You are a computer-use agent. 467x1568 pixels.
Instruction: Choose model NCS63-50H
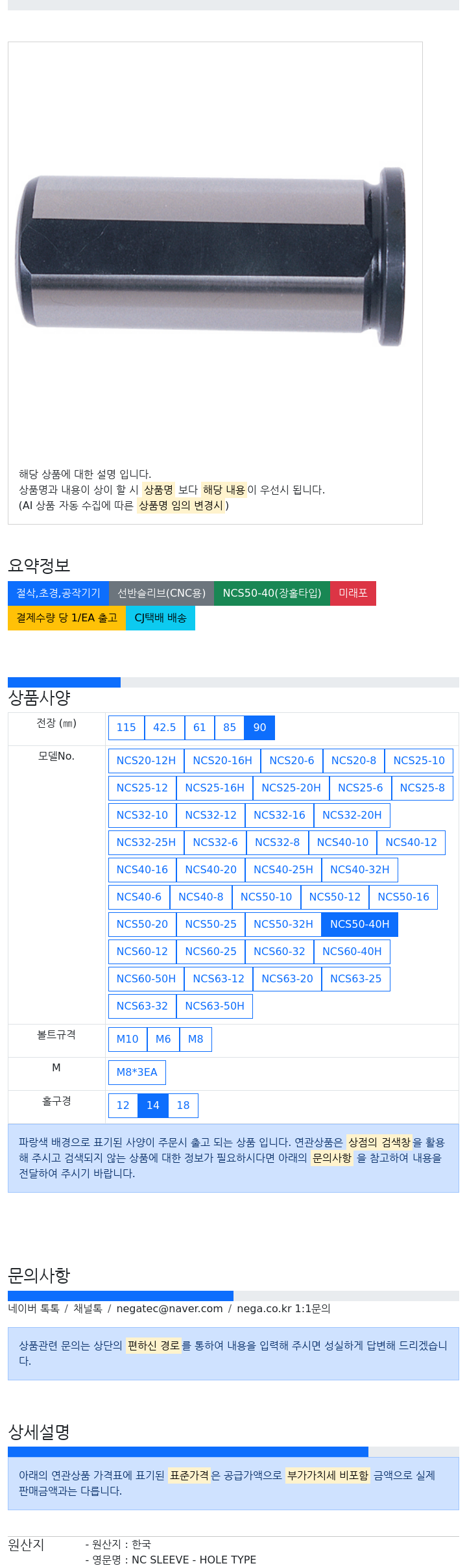(215, 1006)
